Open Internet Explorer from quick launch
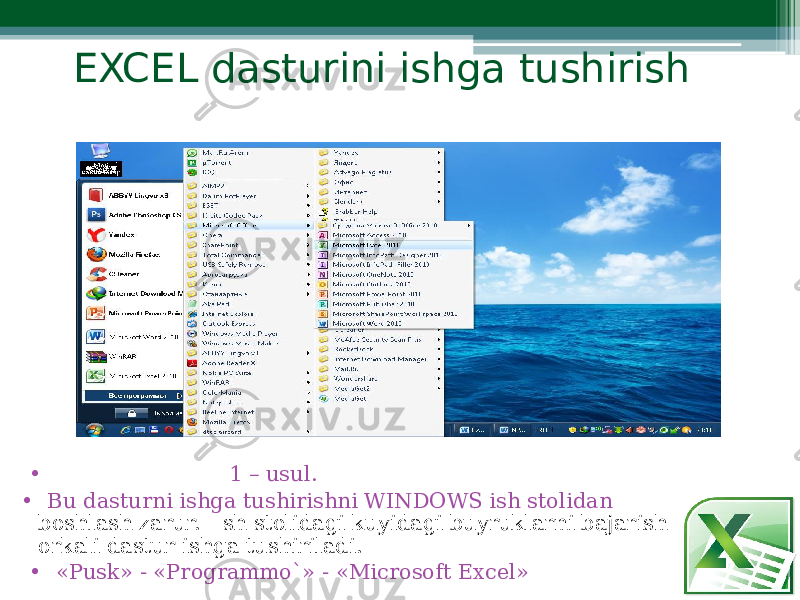 click(126, 430)
